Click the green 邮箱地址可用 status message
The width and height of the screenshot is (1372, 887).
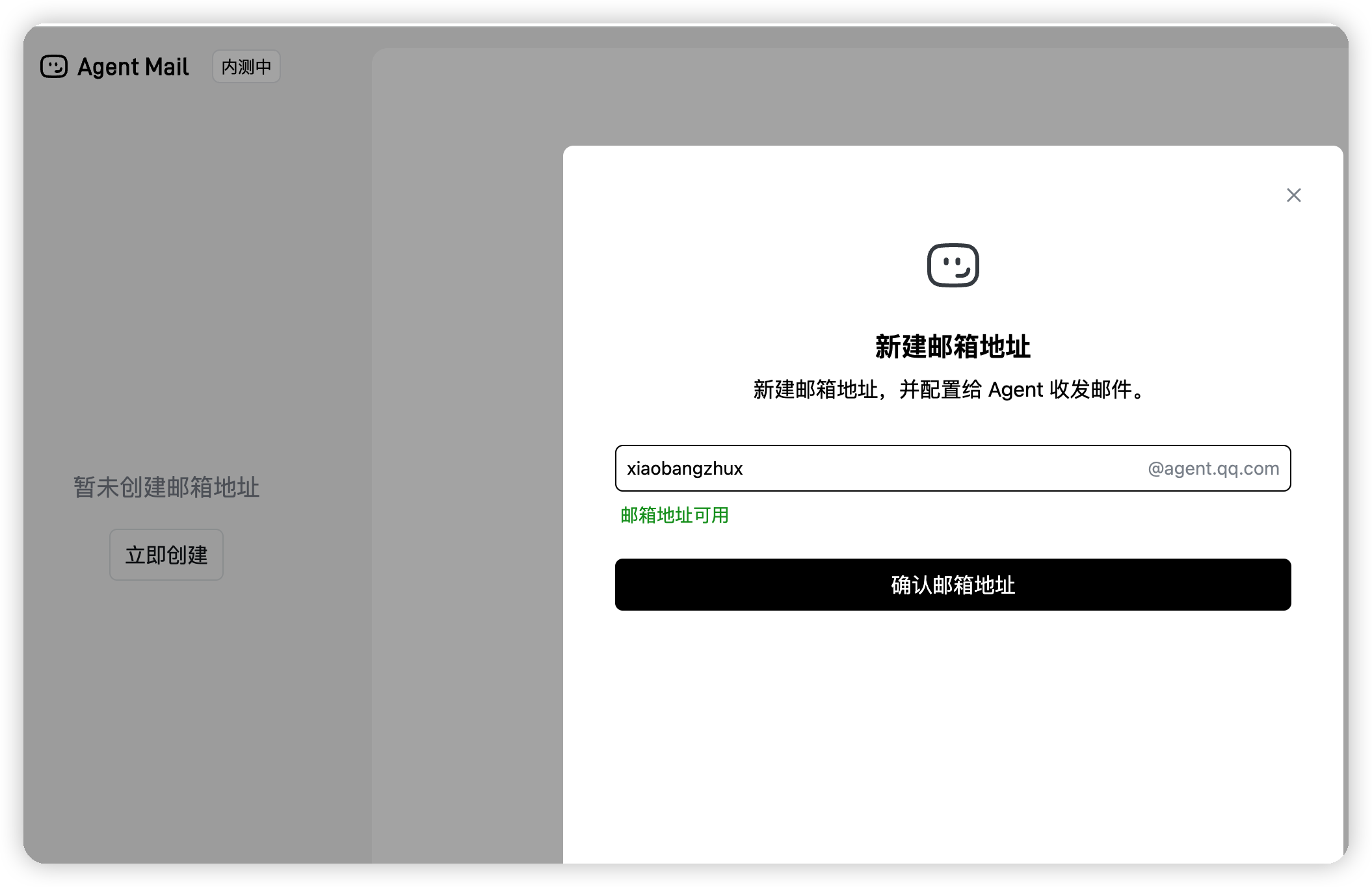coord(674,515)
